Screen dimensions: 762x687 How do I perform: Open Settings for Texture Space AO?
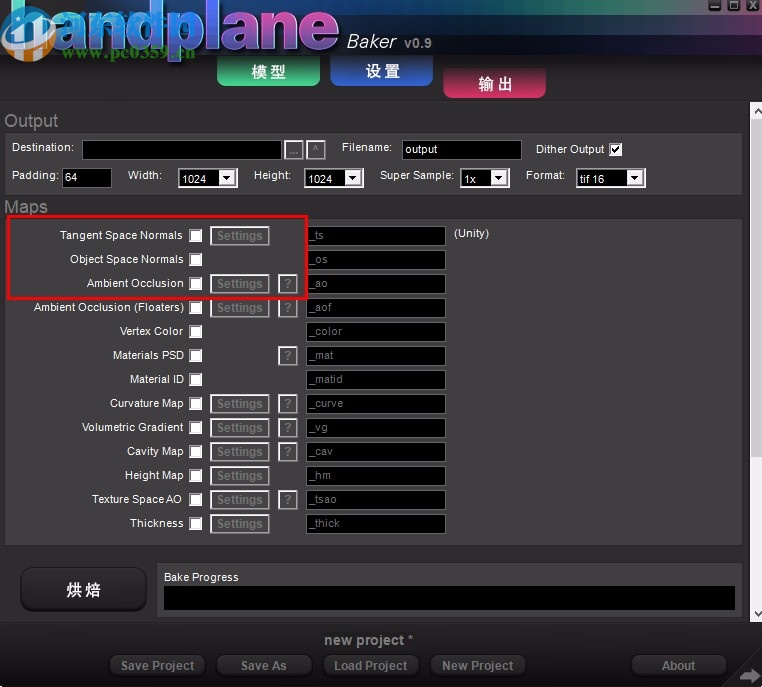[x=240, y=499]
